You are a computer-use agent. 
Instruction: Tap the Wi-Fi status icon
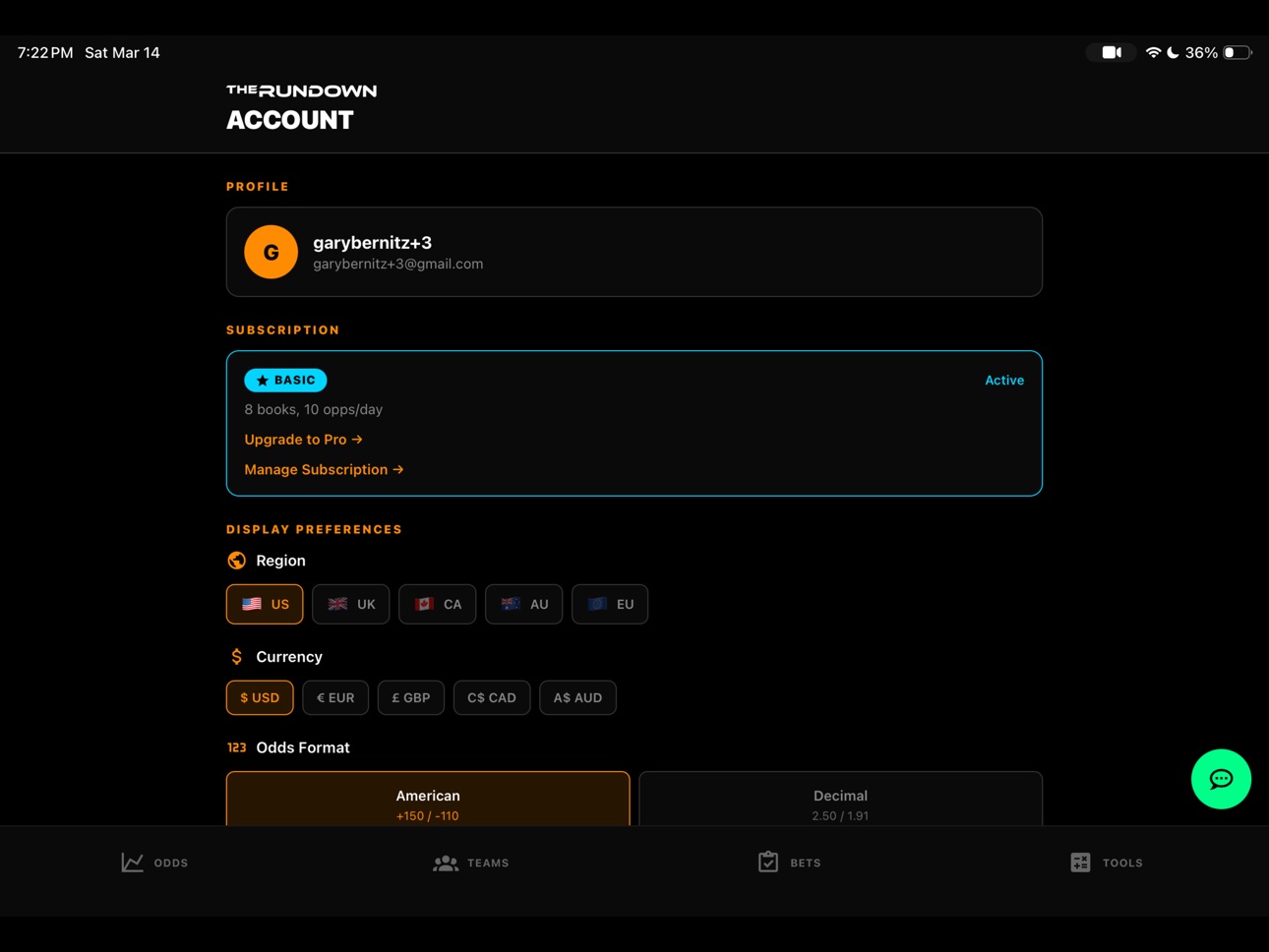(x=1153, y=53)
